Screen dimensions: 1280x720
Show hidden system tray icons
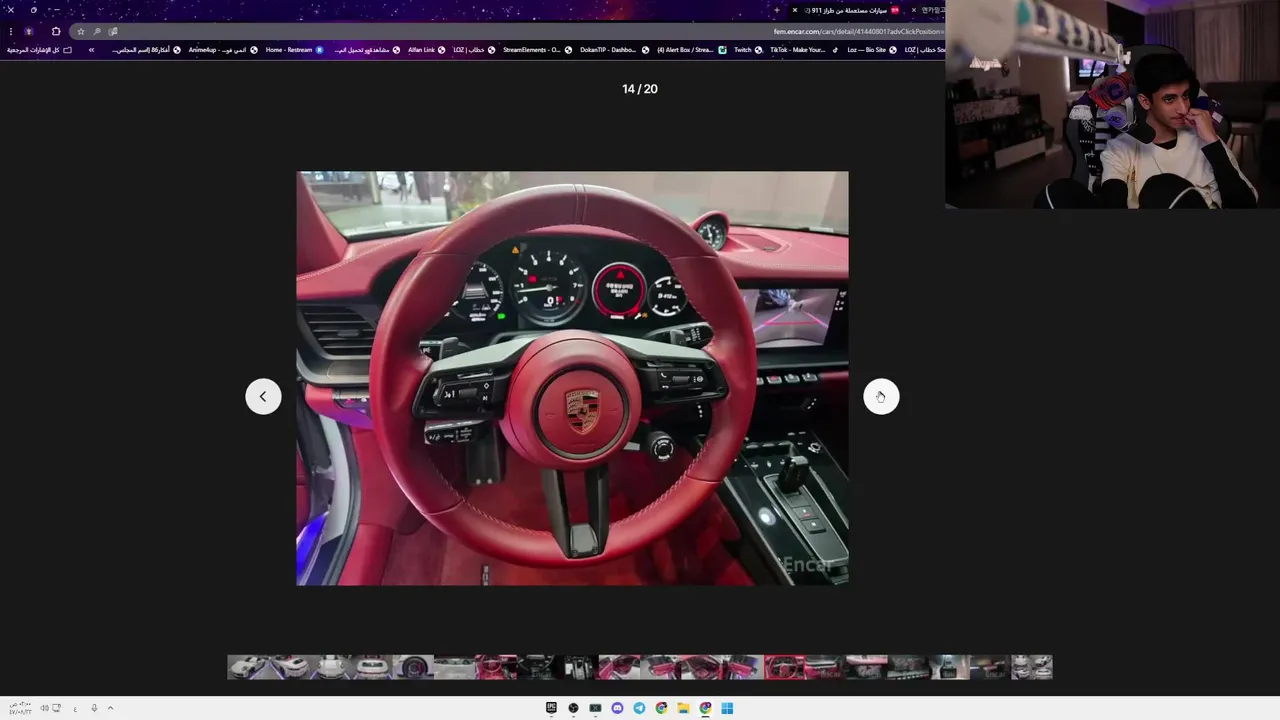(110, 708)
